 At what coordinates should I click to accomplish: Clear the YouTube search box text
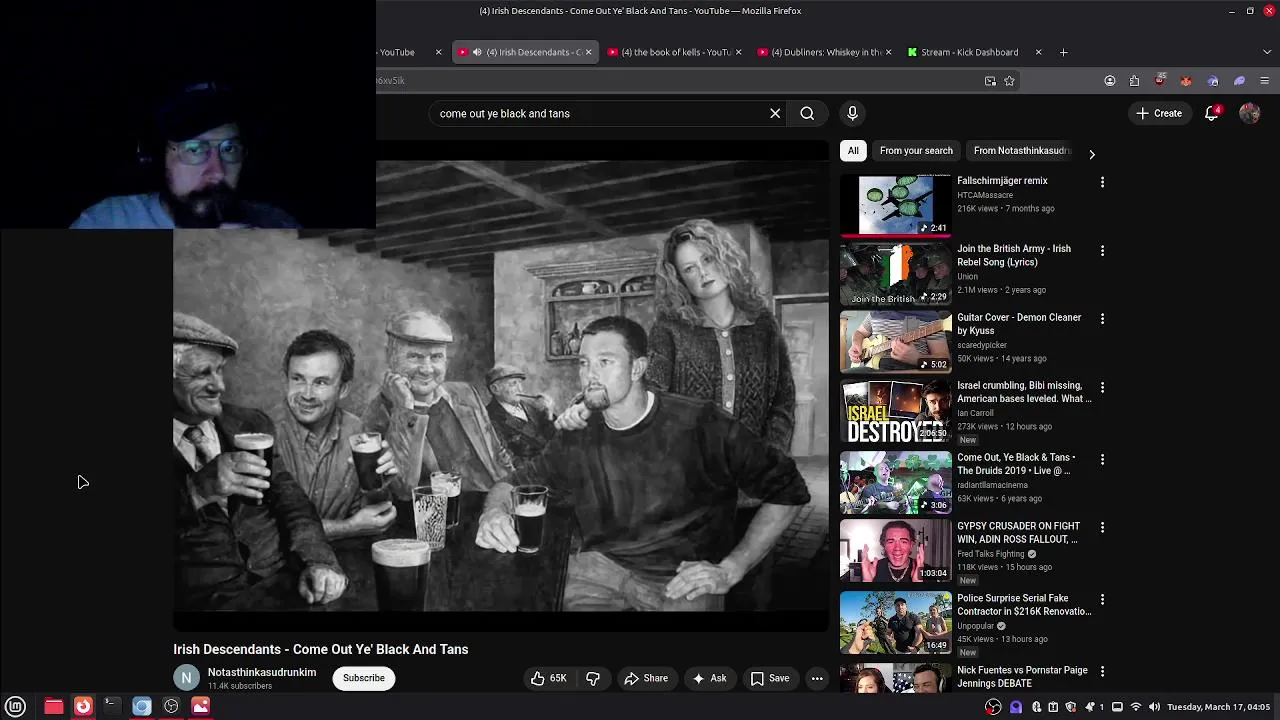(x=775, y=113)
